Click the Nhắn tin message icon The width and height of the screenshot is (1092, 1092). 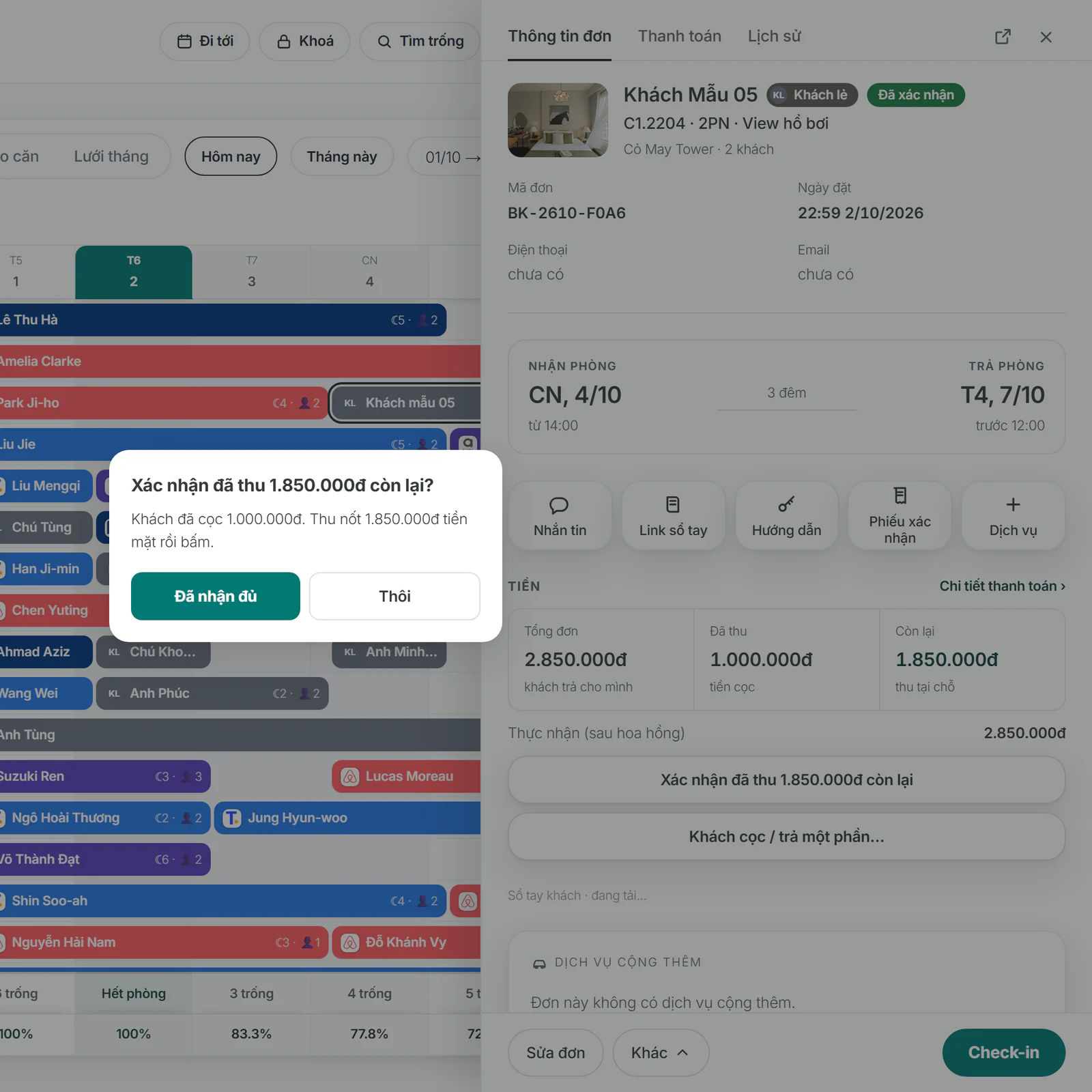(560, 505)
